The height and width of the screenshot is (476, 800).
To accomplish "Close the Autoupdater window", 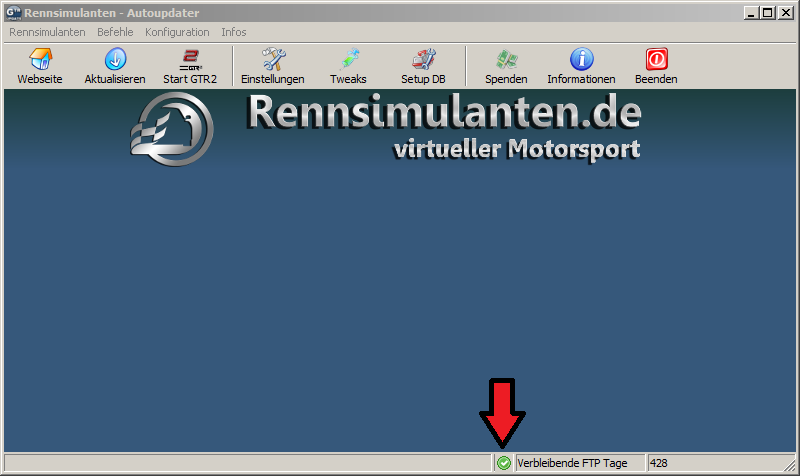I will pyautogui.click(x=785, y=13).
